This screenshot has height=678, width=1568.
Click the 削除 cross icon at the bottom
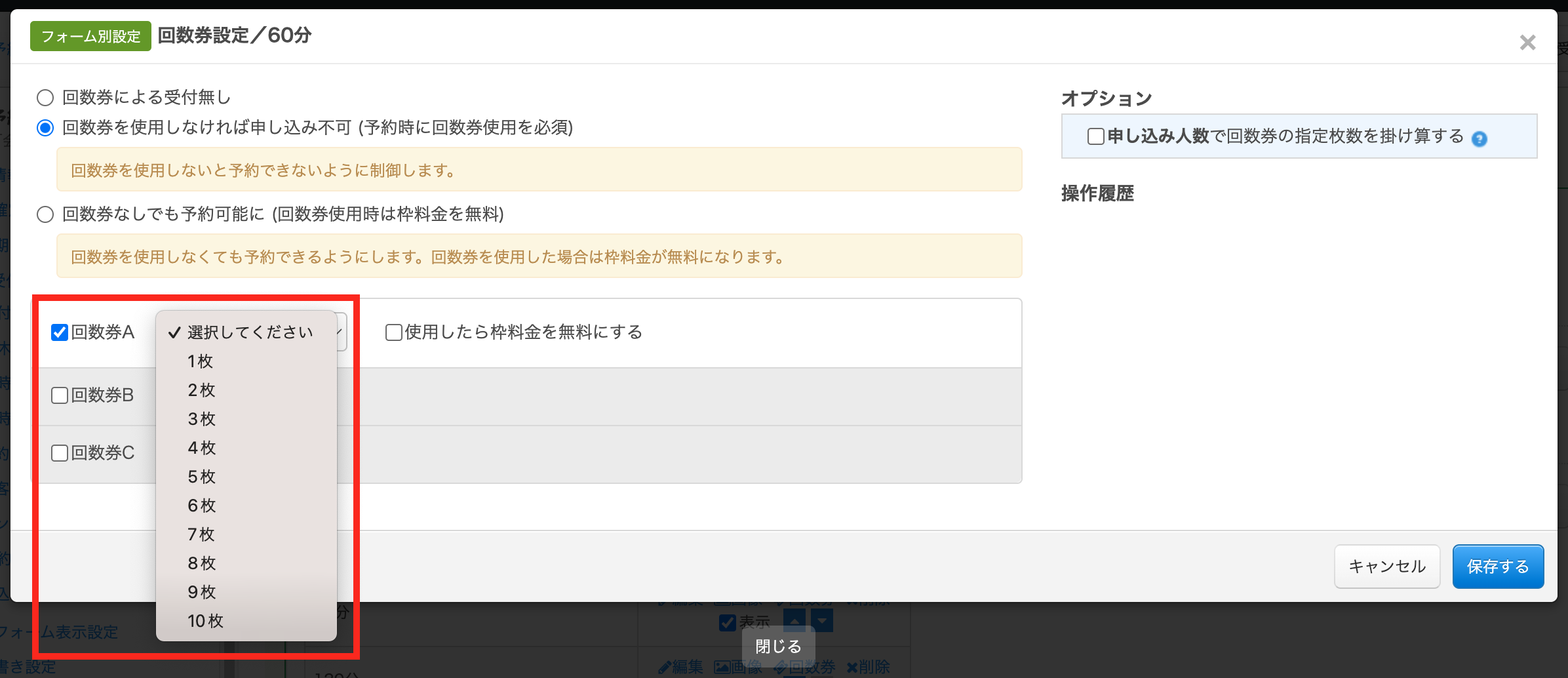click(852, 668)
